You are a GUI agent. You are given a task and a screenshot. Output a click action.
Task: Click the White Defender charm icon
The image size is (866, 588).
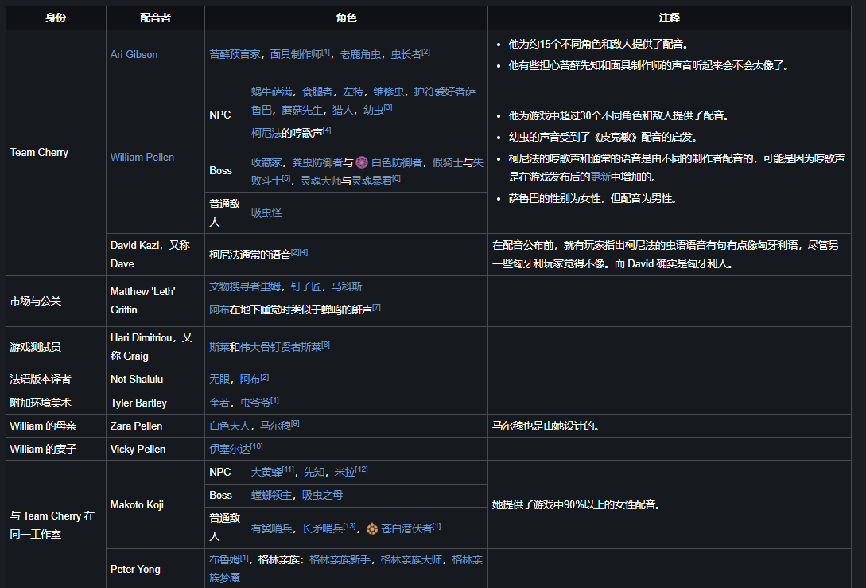(363, 162)
